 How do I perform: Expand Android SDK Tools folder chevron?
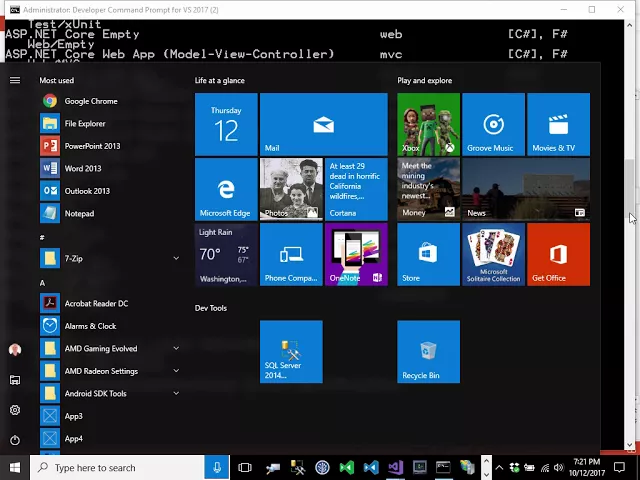[176, 393]
